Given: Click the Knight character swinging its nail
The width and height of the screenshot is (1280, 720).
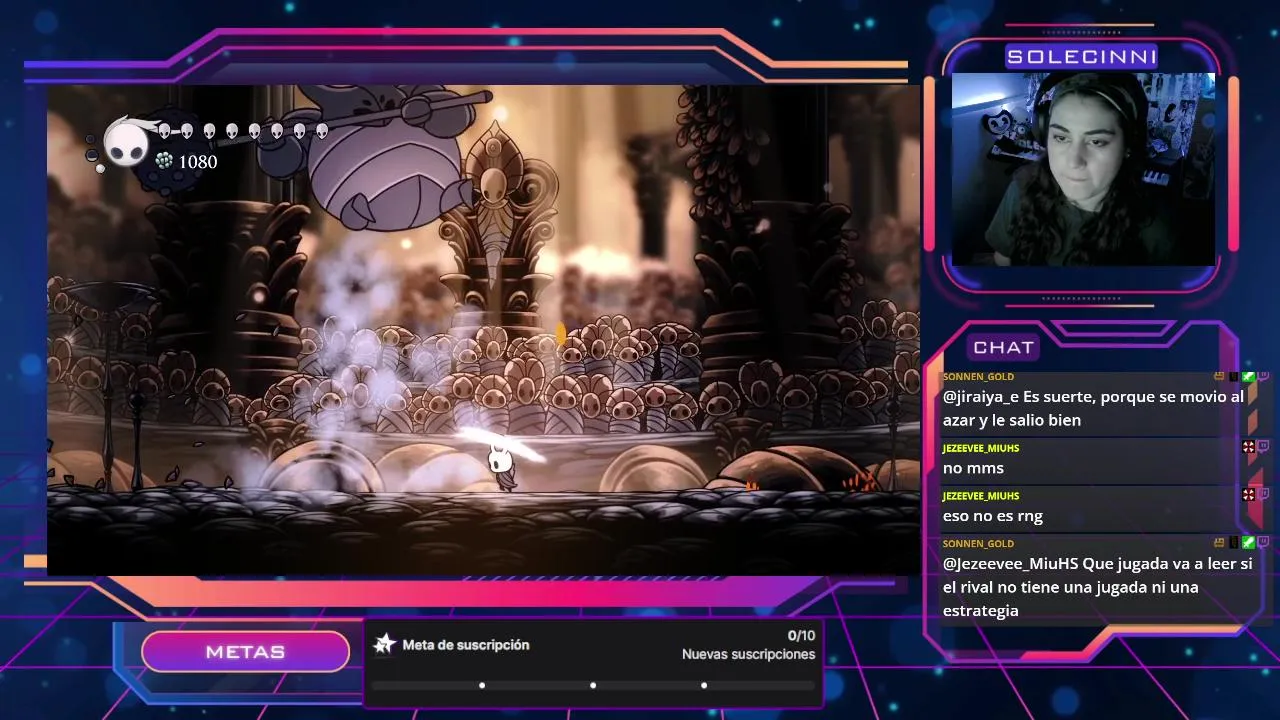Looking at the screenshot, I should tap(501, 468).
